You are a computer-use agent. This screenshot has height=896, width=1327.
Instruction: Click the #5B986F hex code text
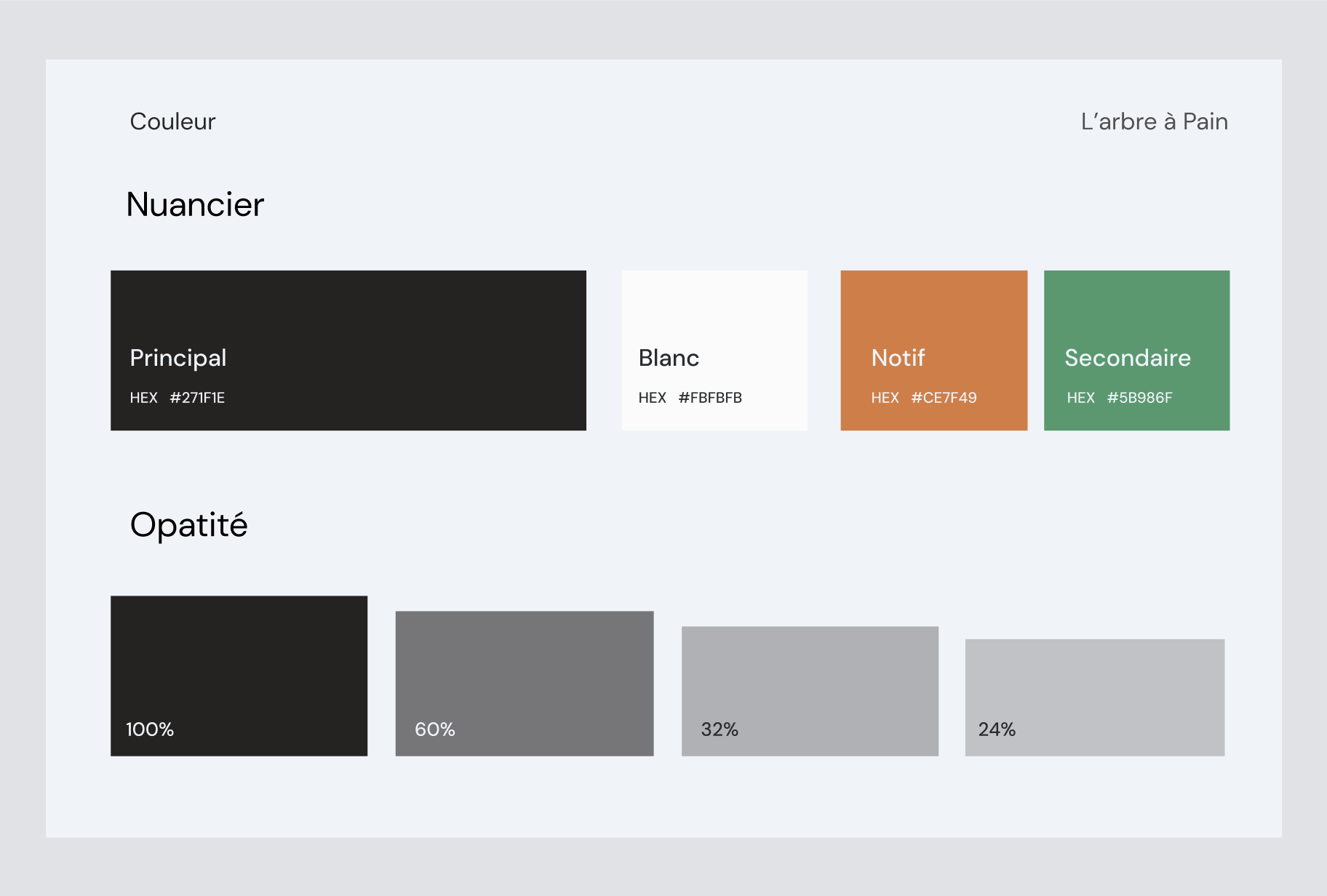coord(1139,398)
